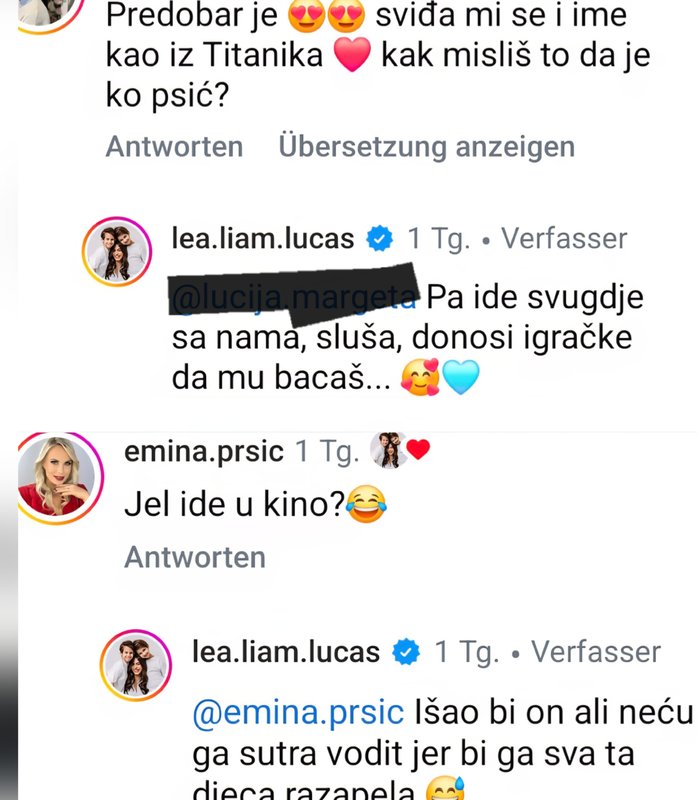Show translation via Übersetzung anzeigen

[427, 147]
